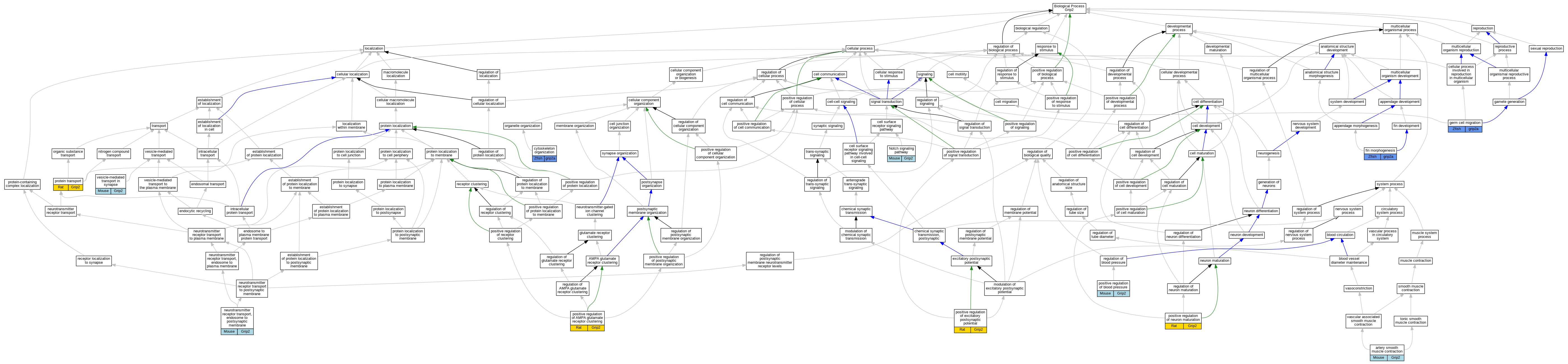Viewport: 1568px width, 364px height.
Task: Click 'protein-containing complex localization' node
Action: click(x=22, y=184)
